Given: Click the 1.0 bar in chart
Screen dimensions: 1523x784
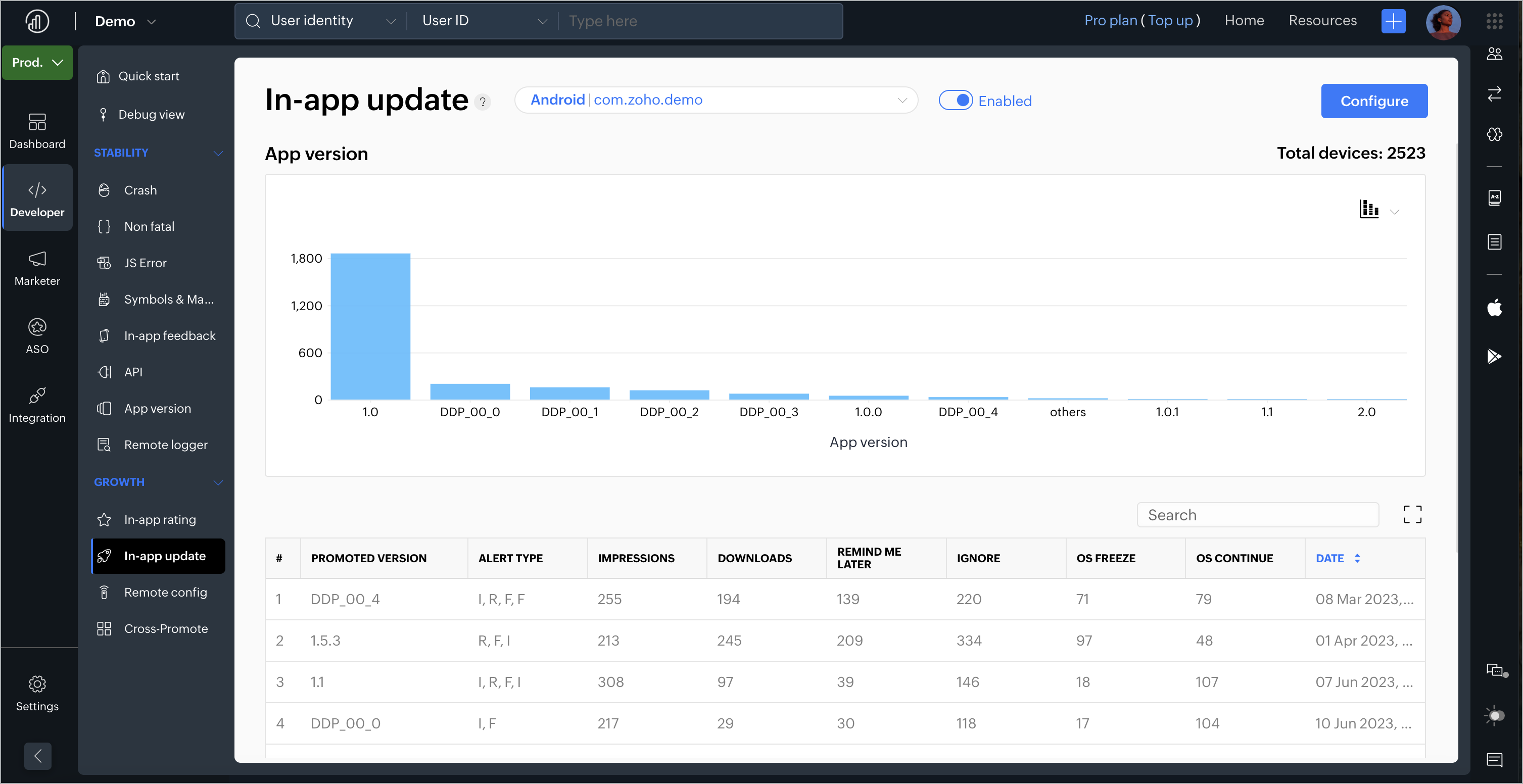Looking at the screenshot, I should tap(370, 326).
